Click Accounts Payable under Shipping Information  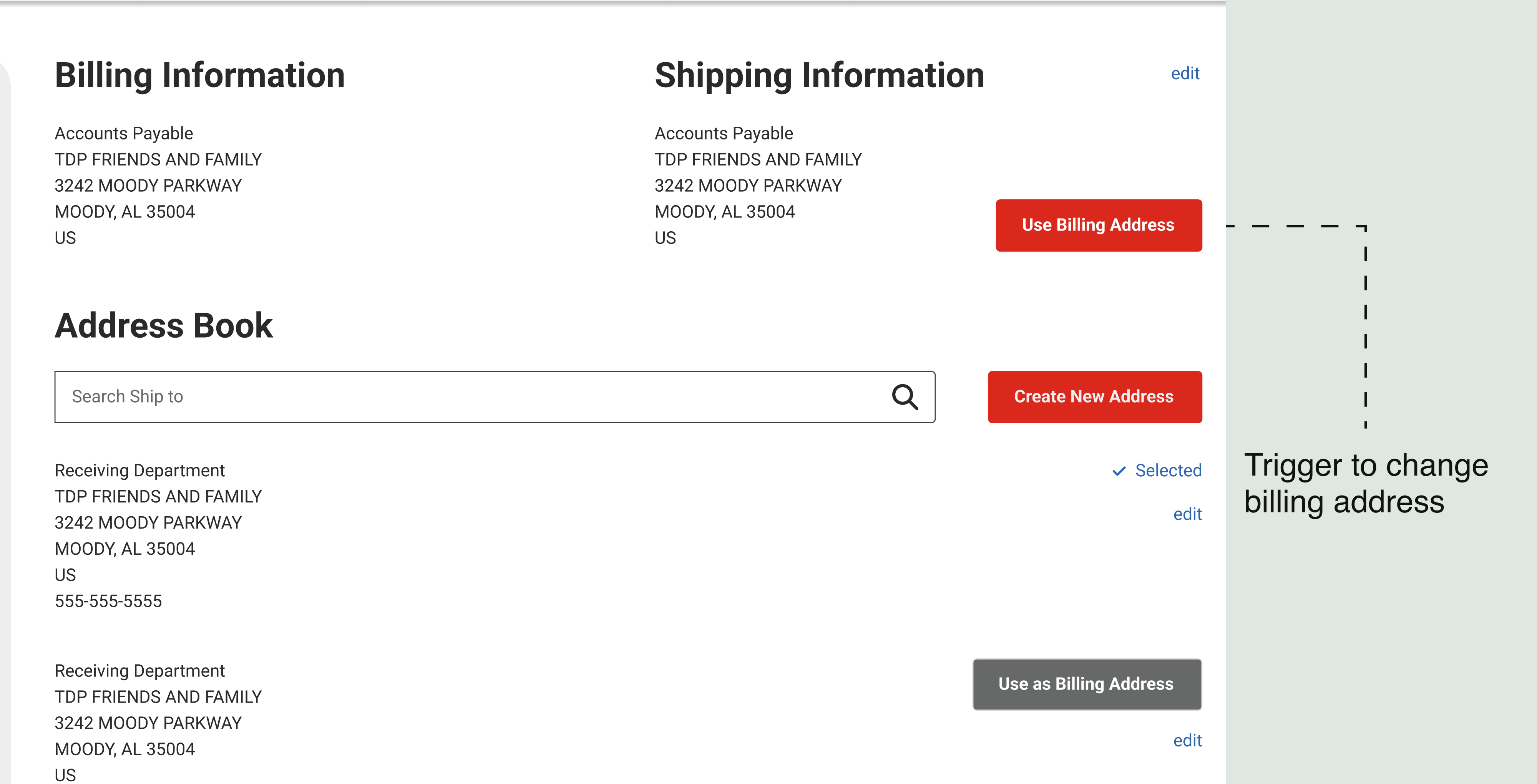724,133
